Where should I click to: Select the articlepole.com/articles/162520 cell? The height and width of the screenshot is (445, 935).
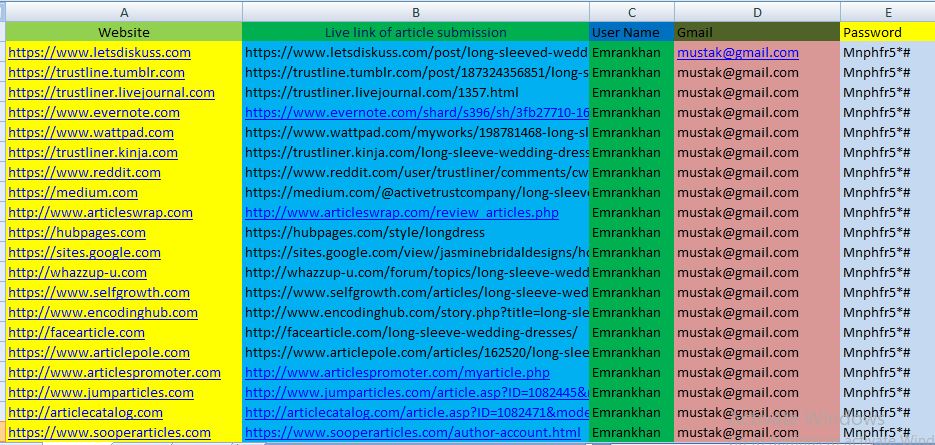416,353
